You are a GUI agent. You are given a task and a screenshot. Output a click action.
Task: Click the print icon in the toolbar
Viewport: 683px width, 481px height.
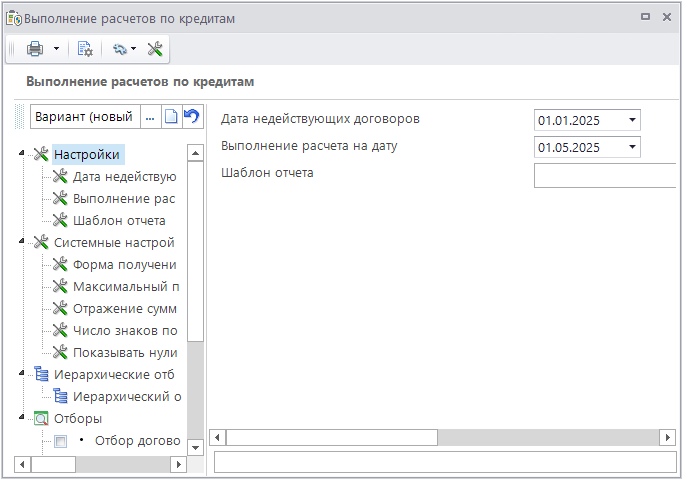[35, 48]
